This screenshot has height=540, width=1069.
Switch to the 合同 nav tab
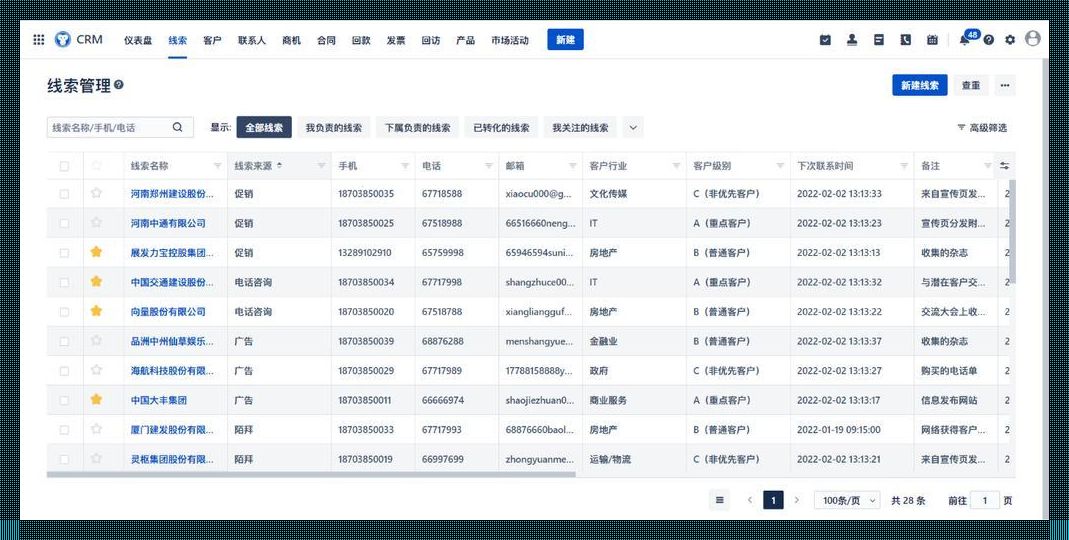click(x=326, y=40)
